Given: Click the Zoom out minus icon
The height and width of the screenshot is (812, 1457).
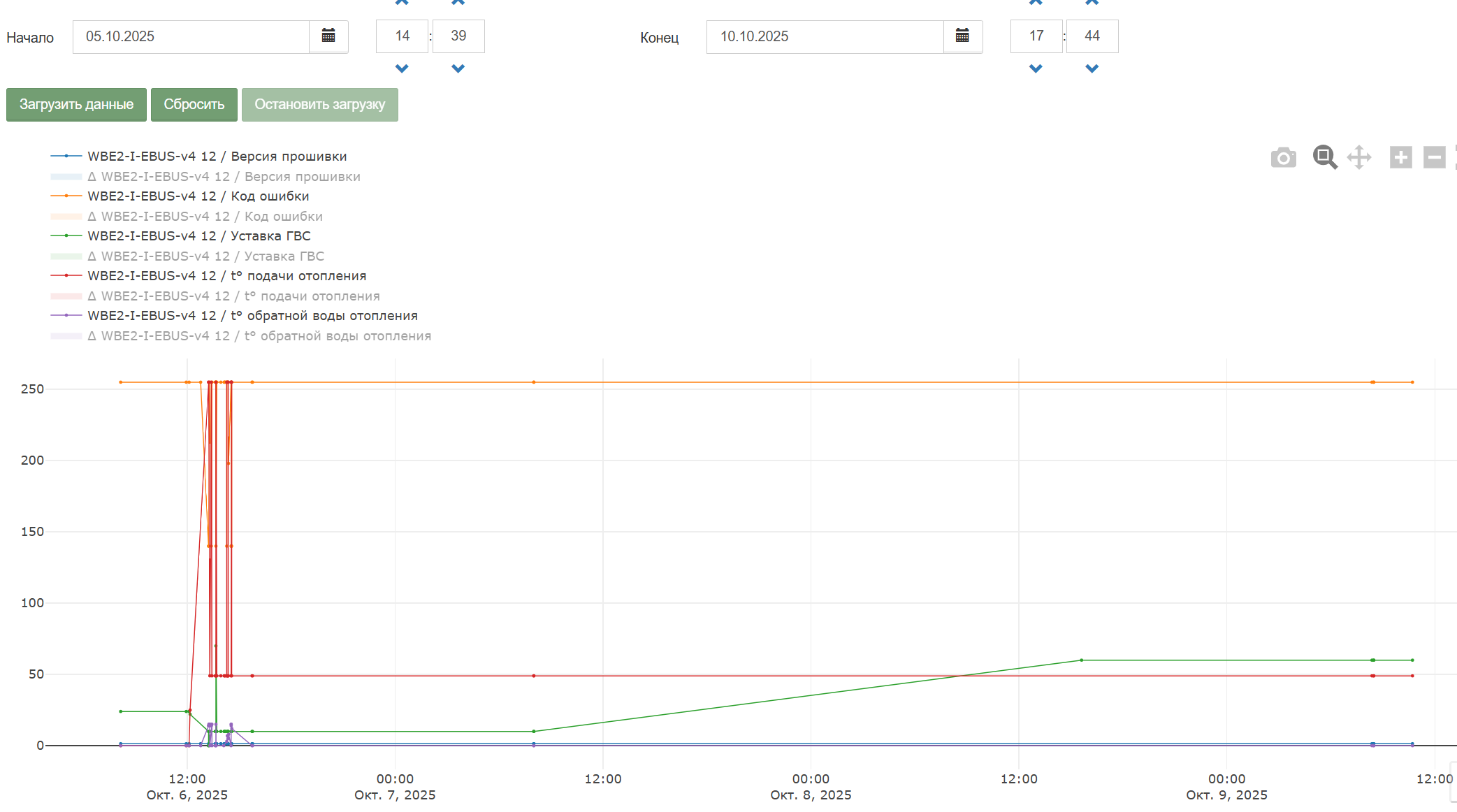Looking at the screenshot, I should click(1434, 157).
